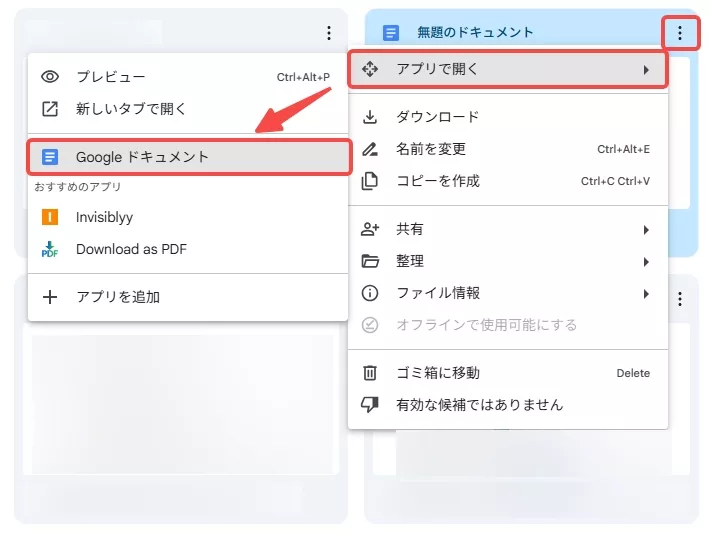Open the three-dot menu on the top-left card
This screenshot has height=535, width=709.
point(329,33)
